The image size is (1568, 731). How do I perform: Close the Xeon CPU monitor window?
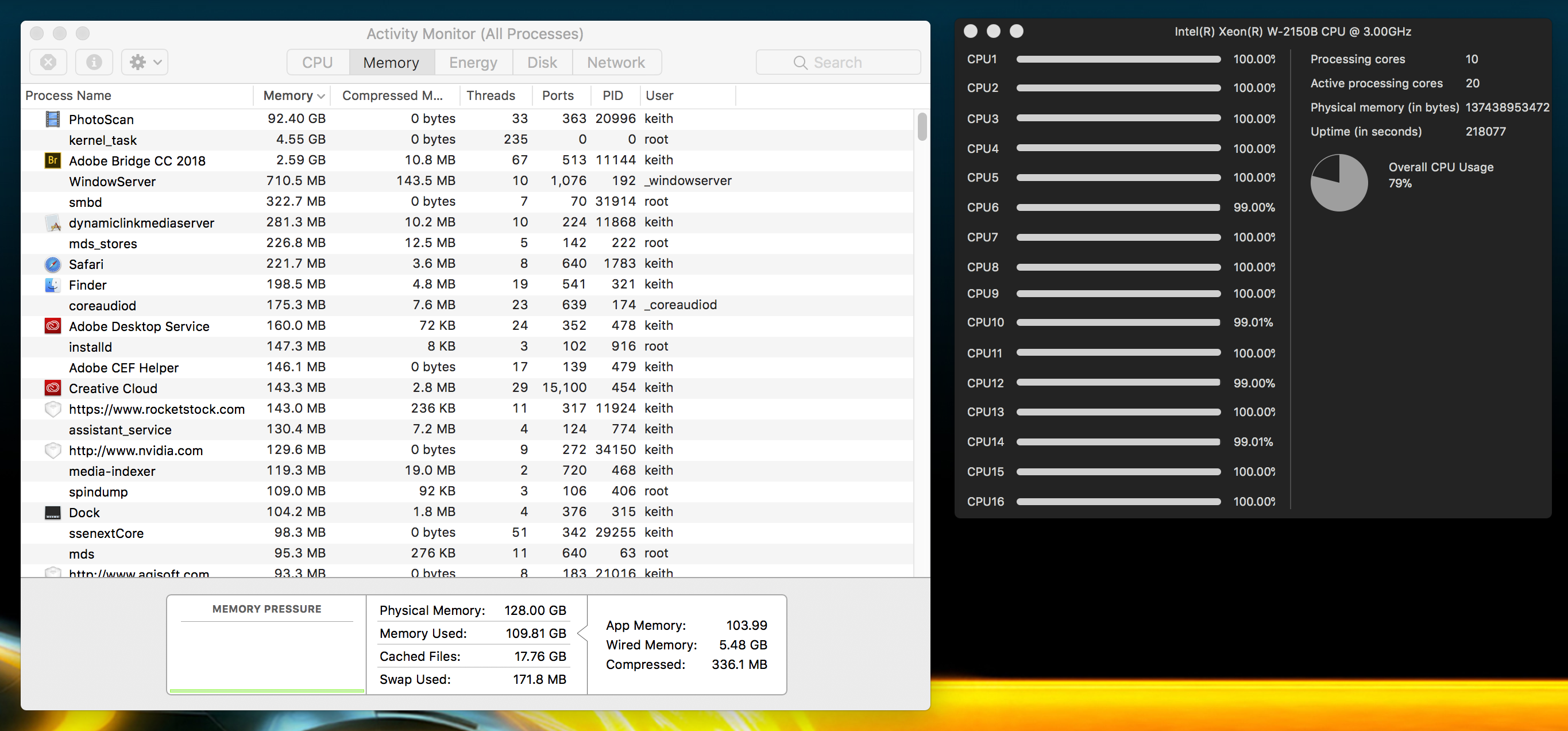click(971, 31)
